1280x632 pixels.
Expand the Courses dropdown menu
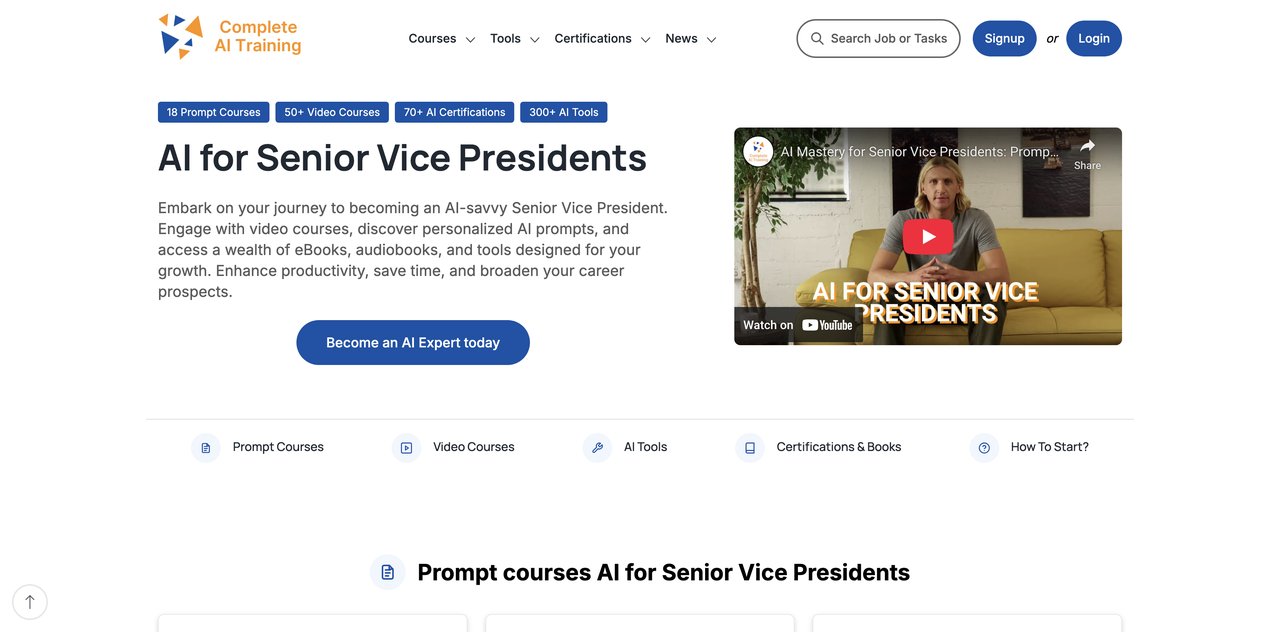pos(442,39)
